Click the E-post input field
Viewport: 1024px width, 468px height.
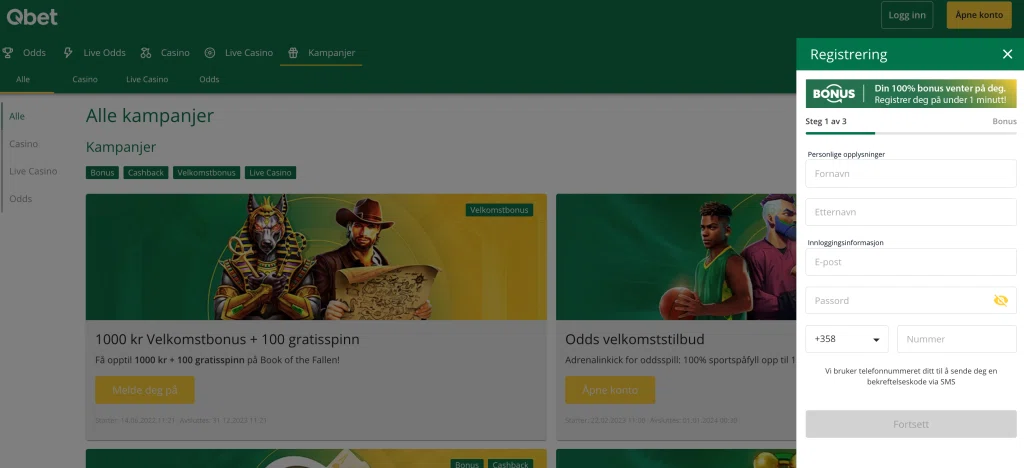coord(911,262)
